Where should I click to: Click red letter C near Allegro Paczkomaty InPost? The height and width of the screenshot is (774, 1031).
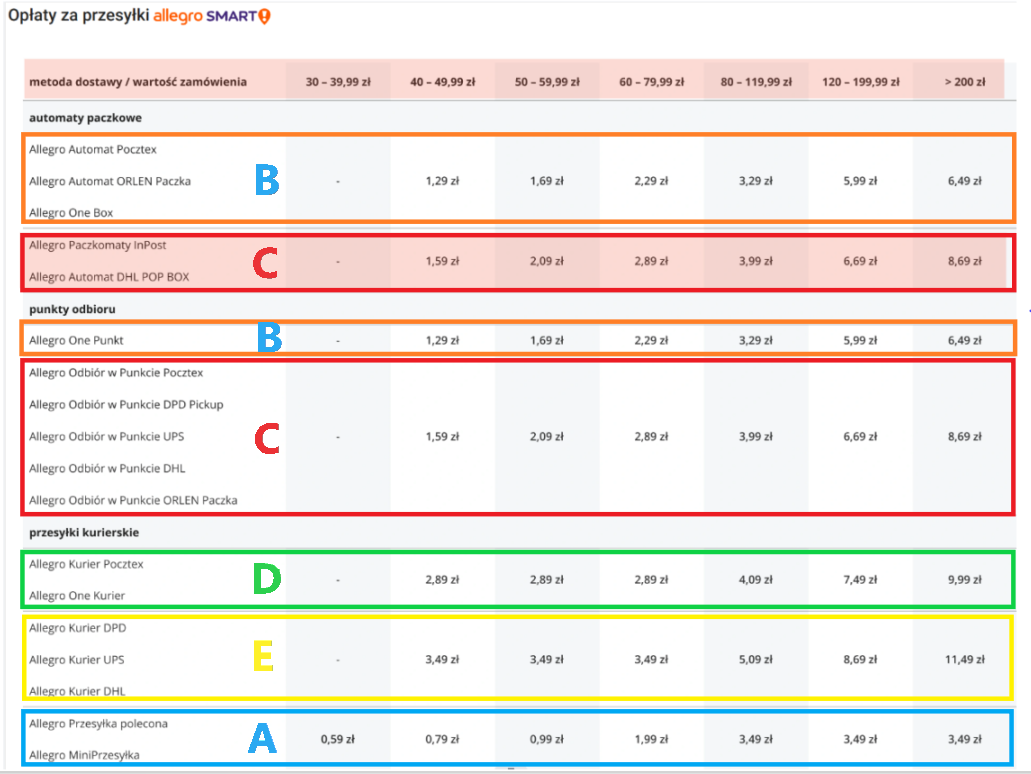[x=265, y=261]
